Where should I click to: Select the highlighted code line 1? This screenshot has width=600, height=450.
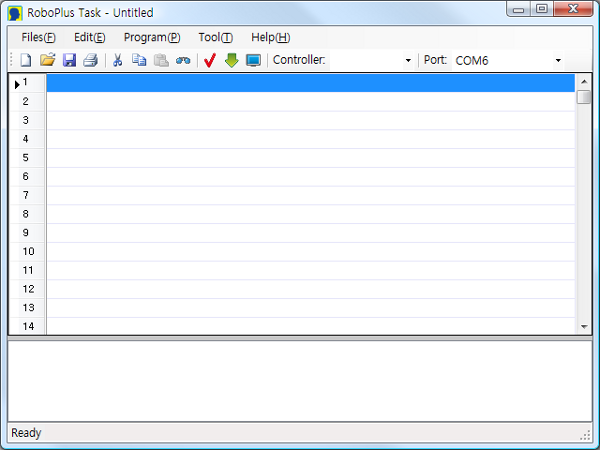(310, 83)
